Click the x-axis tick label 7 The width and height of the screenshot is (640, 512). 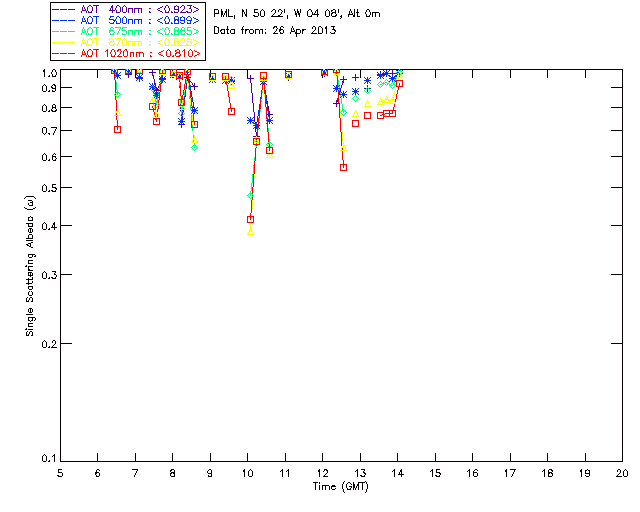pos(135,473)
